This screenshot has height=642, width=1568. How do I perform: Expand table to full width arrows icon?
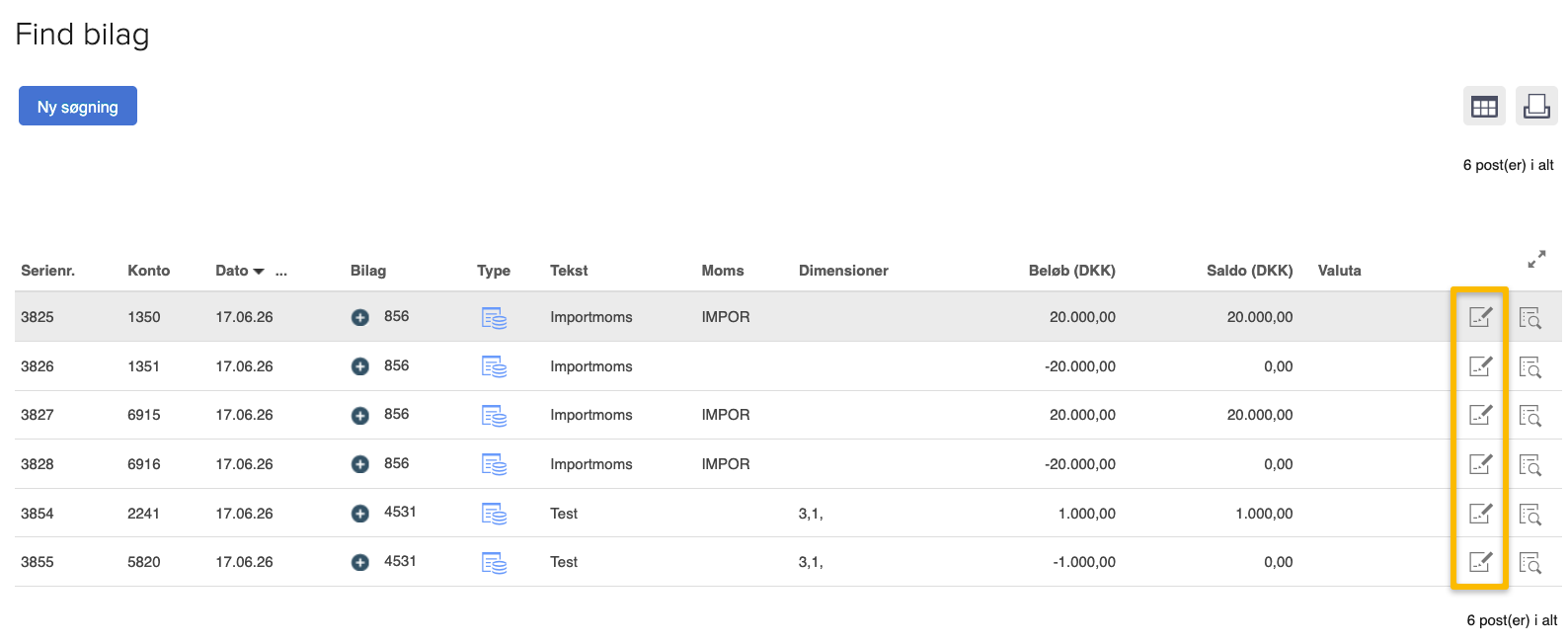(x=1535, y=260)
